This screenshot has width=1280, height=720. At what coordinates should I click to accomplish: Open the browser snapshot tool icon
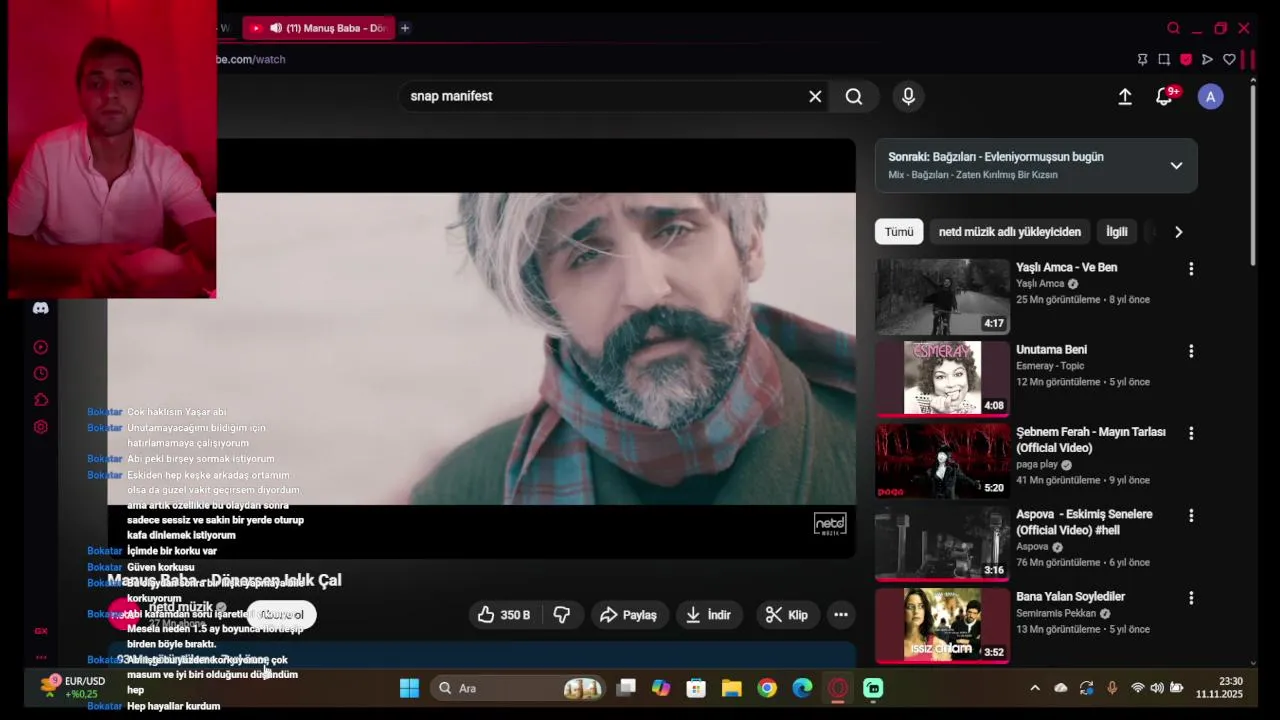coord(1164,59)
